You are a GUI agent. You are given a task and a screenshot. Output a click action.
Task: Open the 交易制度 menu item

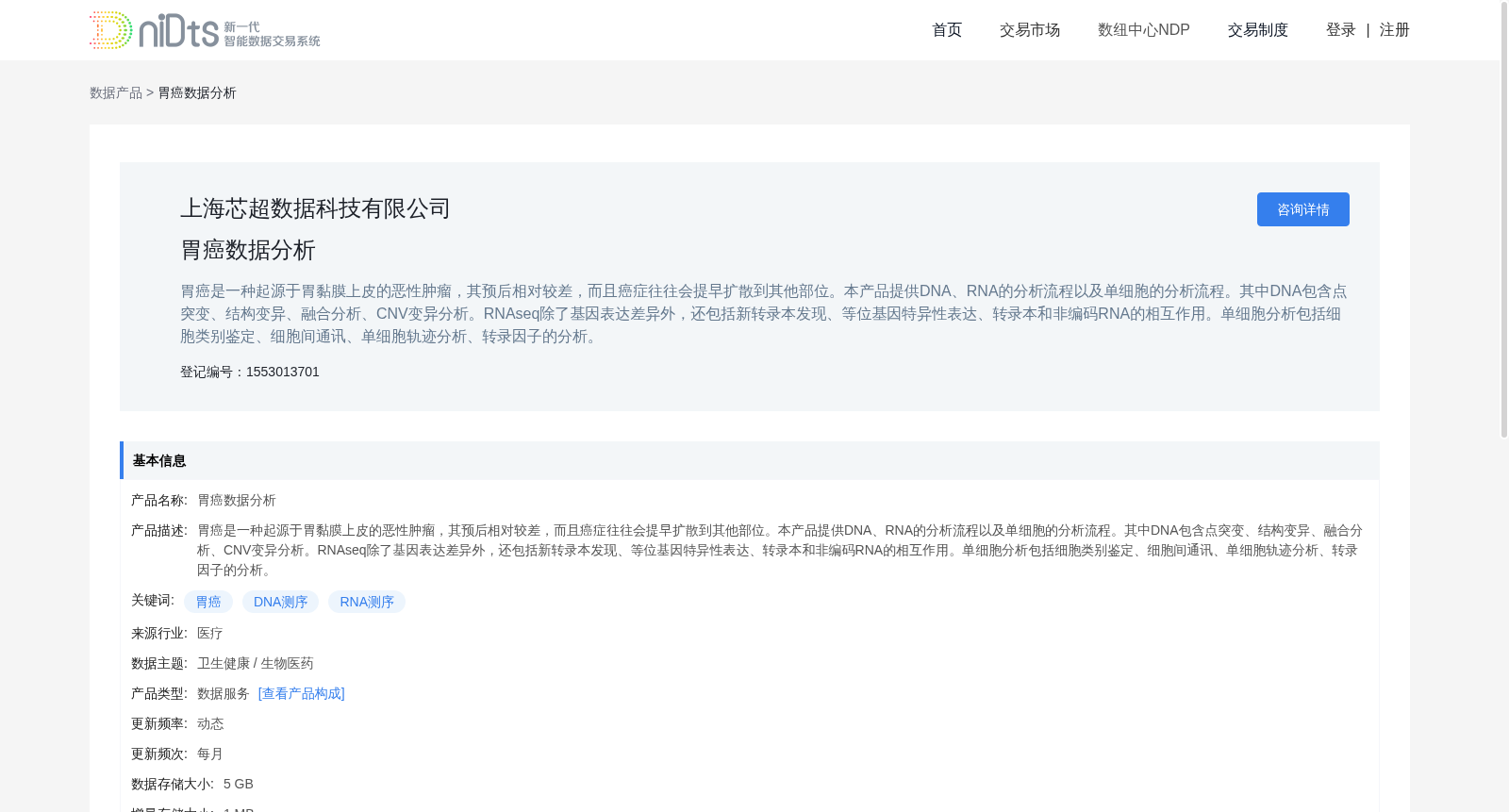click(x=1258, y=30)
